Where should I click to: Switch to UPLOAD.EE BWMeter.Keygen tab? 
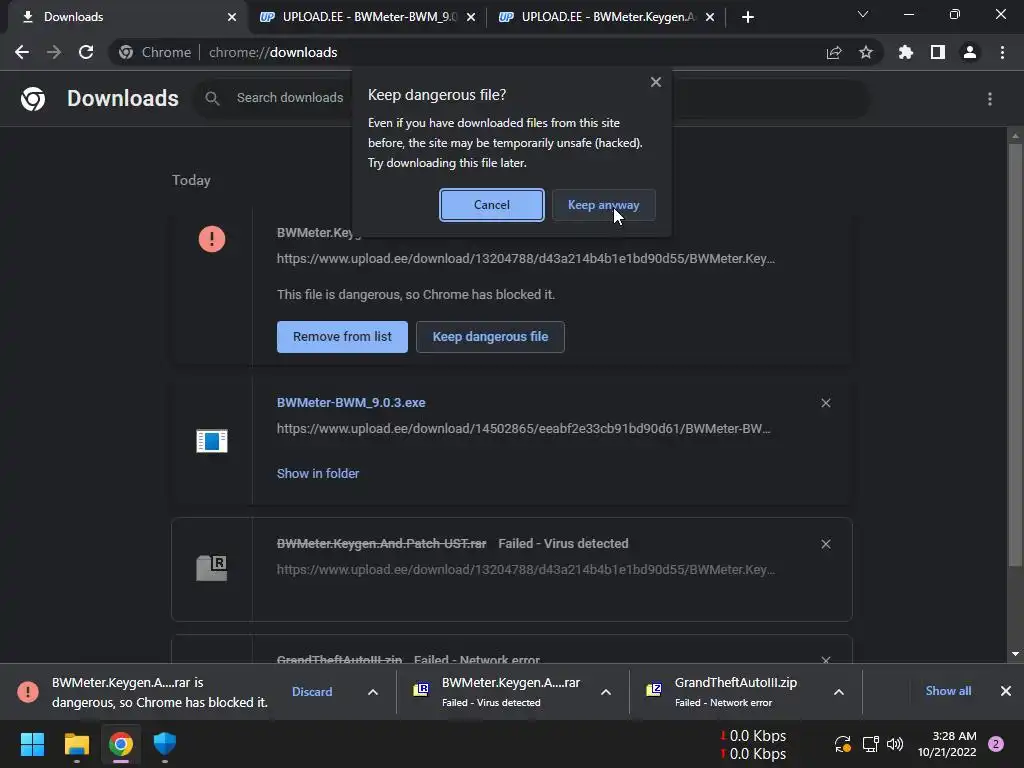[x=605, y=17]
